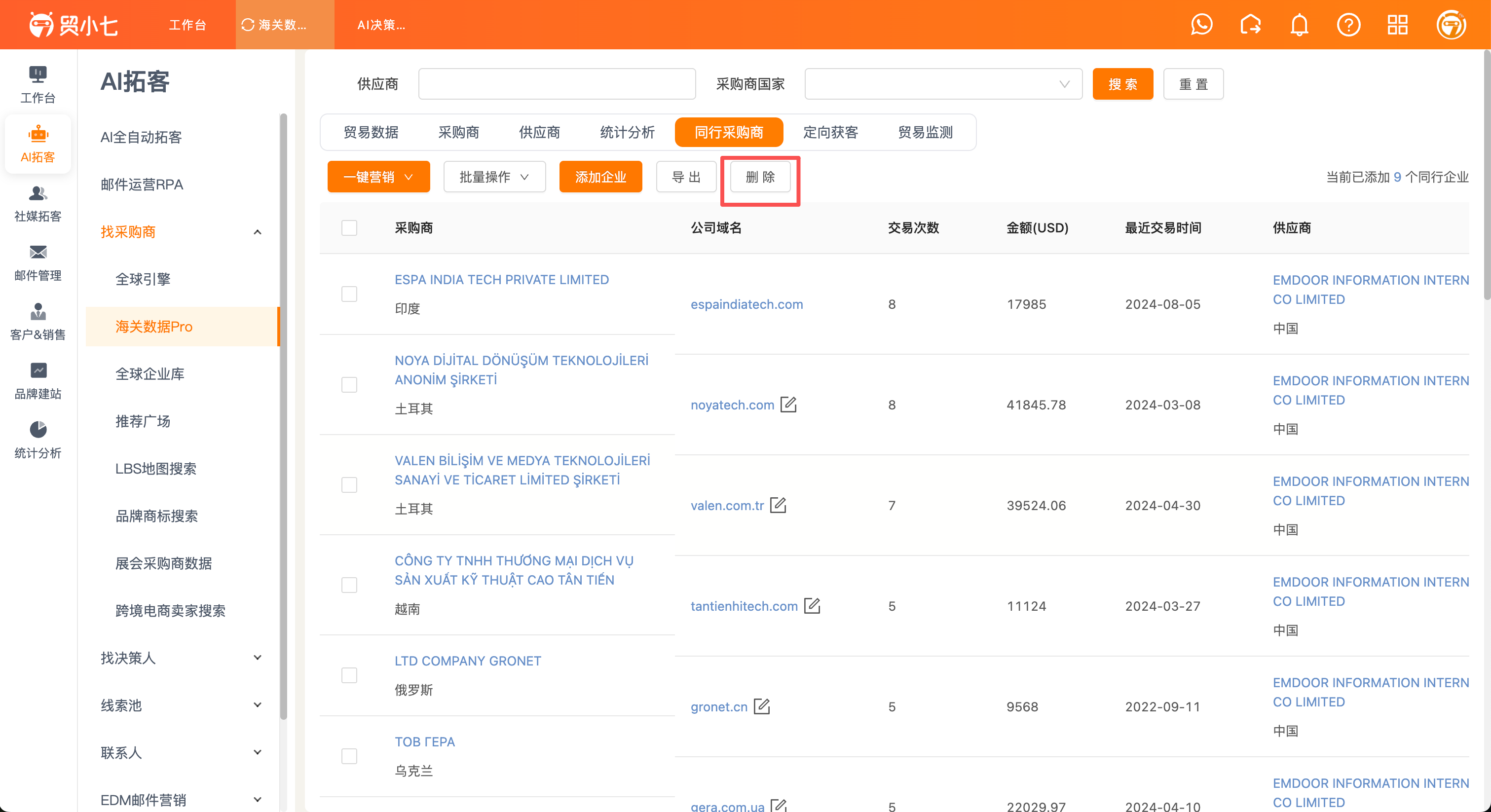This screenshot has width=1491, height=812.
Task: Click the 贸小七 logo
Action: pyautogui.click(x=74, y=24)
